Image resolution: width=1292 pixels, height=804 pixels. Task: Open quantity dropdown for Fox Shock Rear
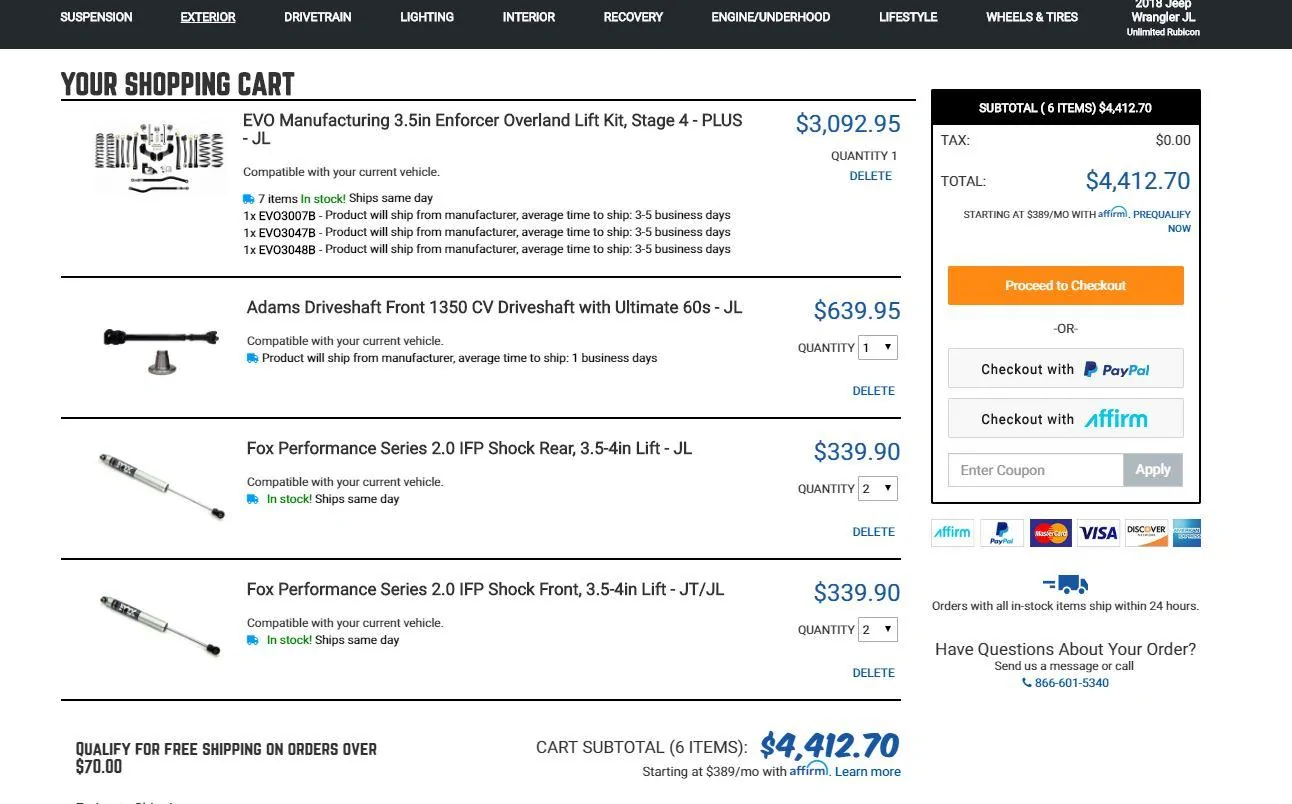pyautogui.click(x=878, y=489)
